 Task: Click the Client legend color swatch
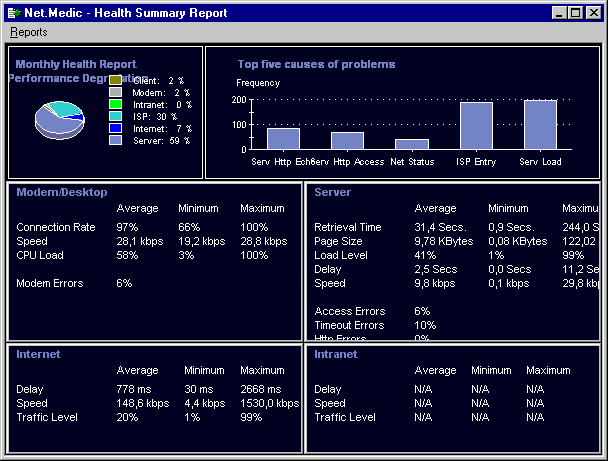click(x=115, y=80)
